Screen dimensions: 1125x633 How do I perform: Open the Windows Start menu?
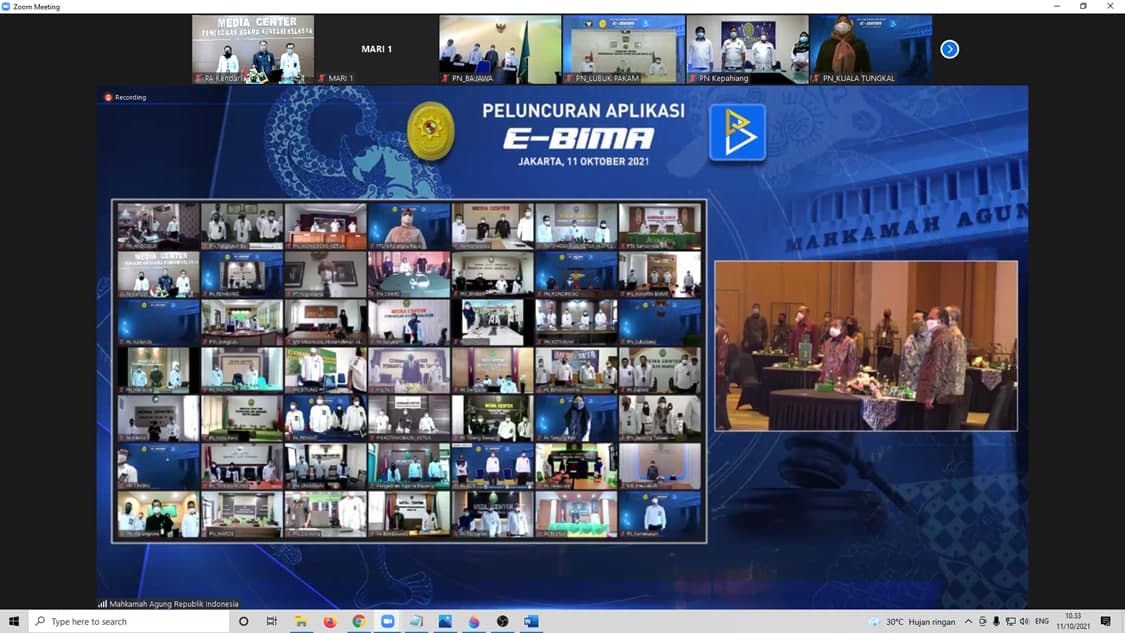click(x=14, y=622)
